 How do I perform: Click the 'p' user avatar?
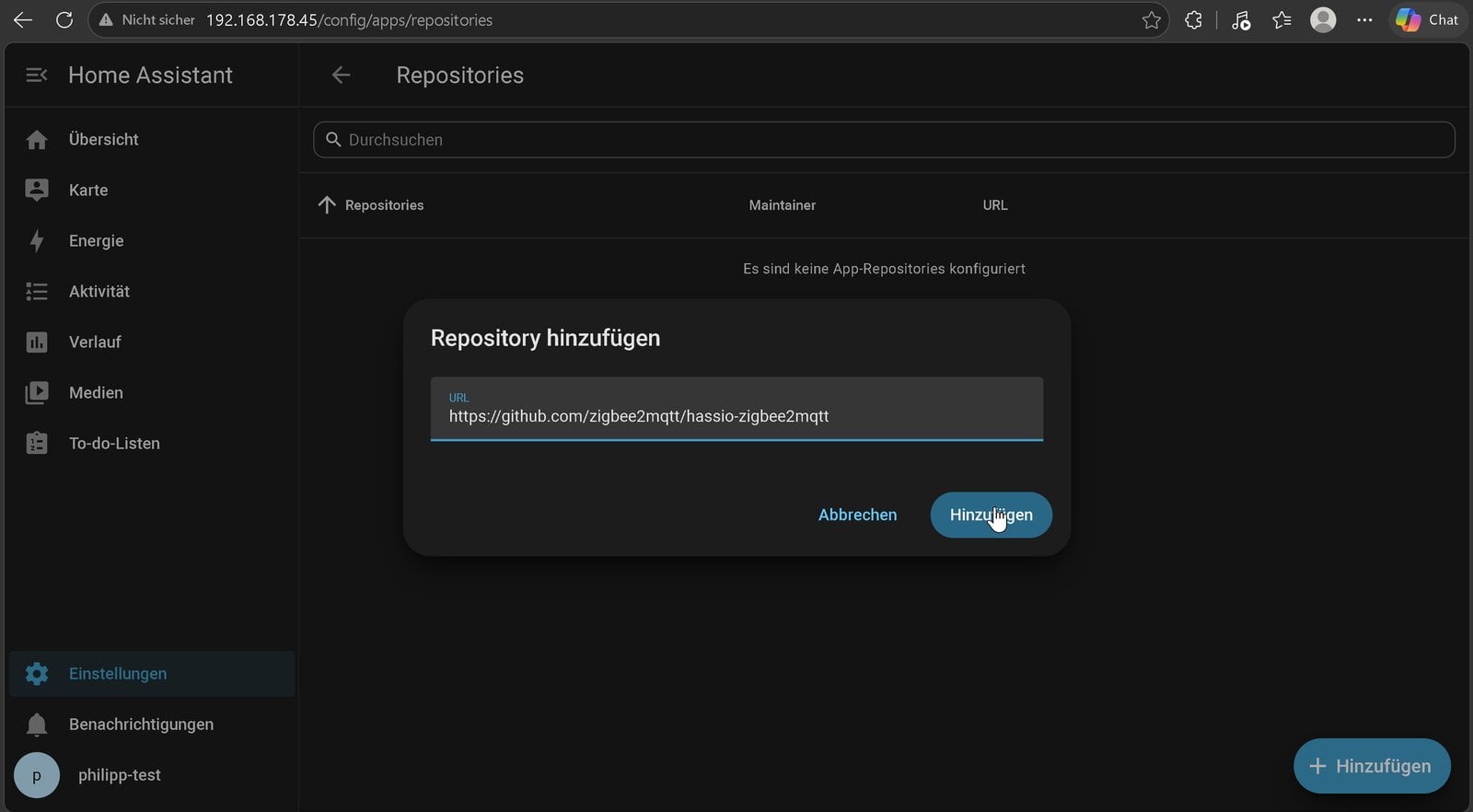[x=37, y=775]
